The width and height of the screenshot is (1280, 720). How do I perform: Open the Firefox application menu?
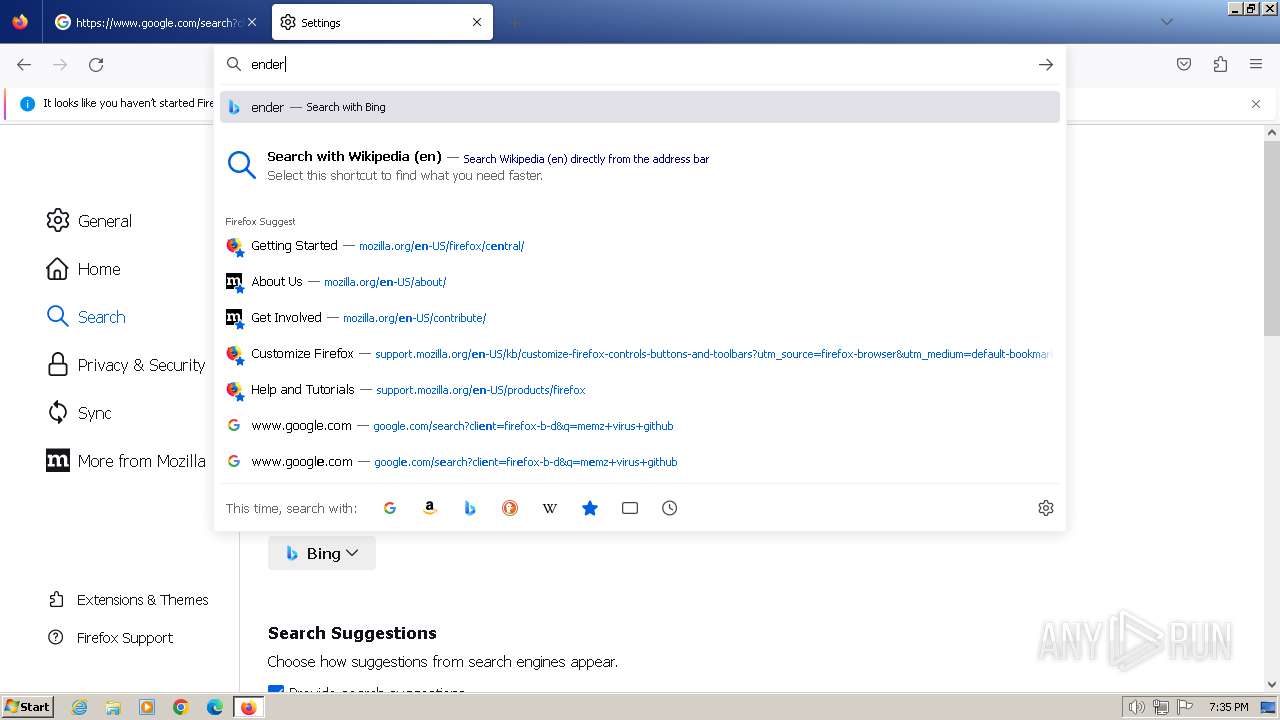pos(1256,64)
